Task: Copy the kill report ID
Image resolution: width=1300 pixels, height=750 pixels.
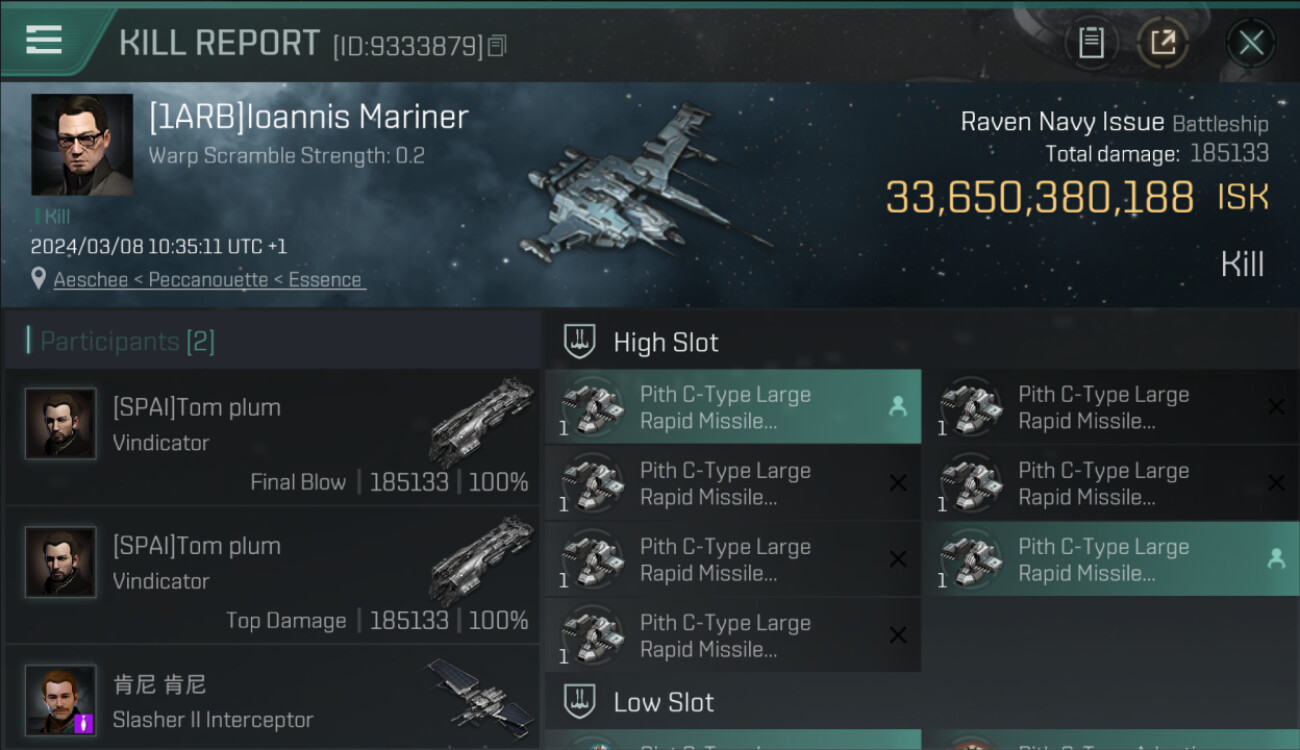Action: (497, 45)
